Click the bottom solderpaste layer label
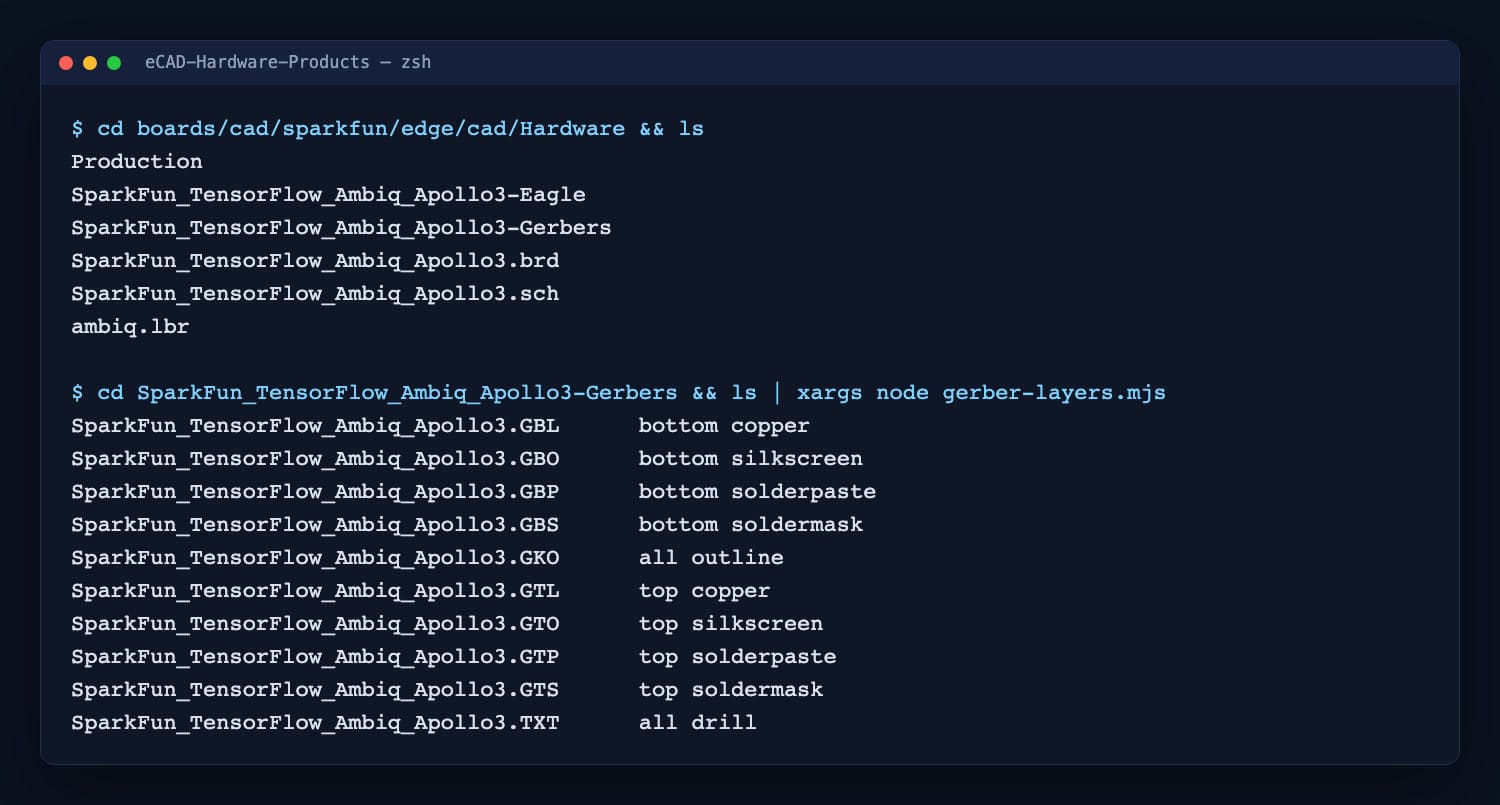 pyautogui.click(x=757, y=492)
